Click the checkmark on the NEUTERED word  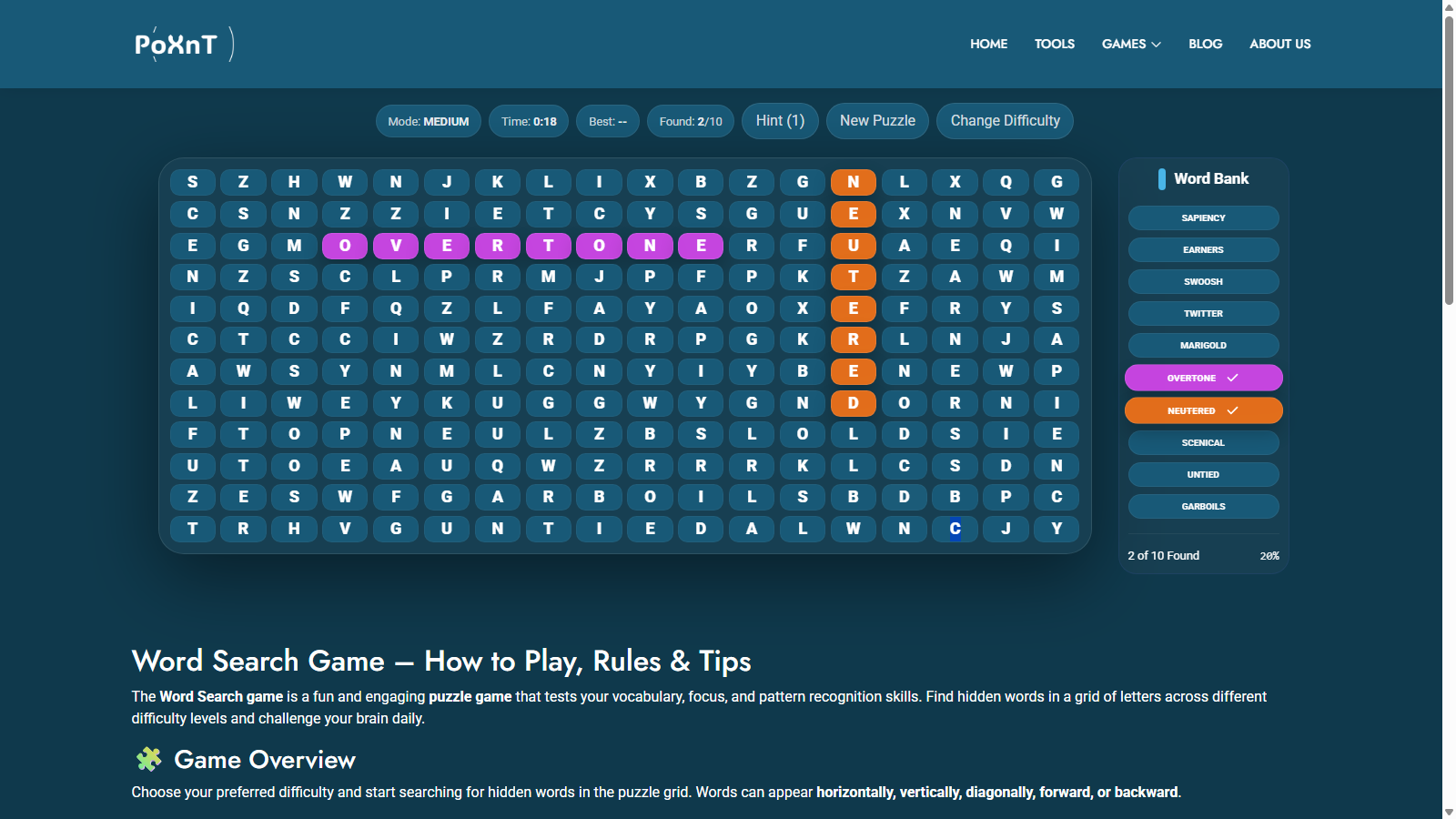coord(1232,410)
